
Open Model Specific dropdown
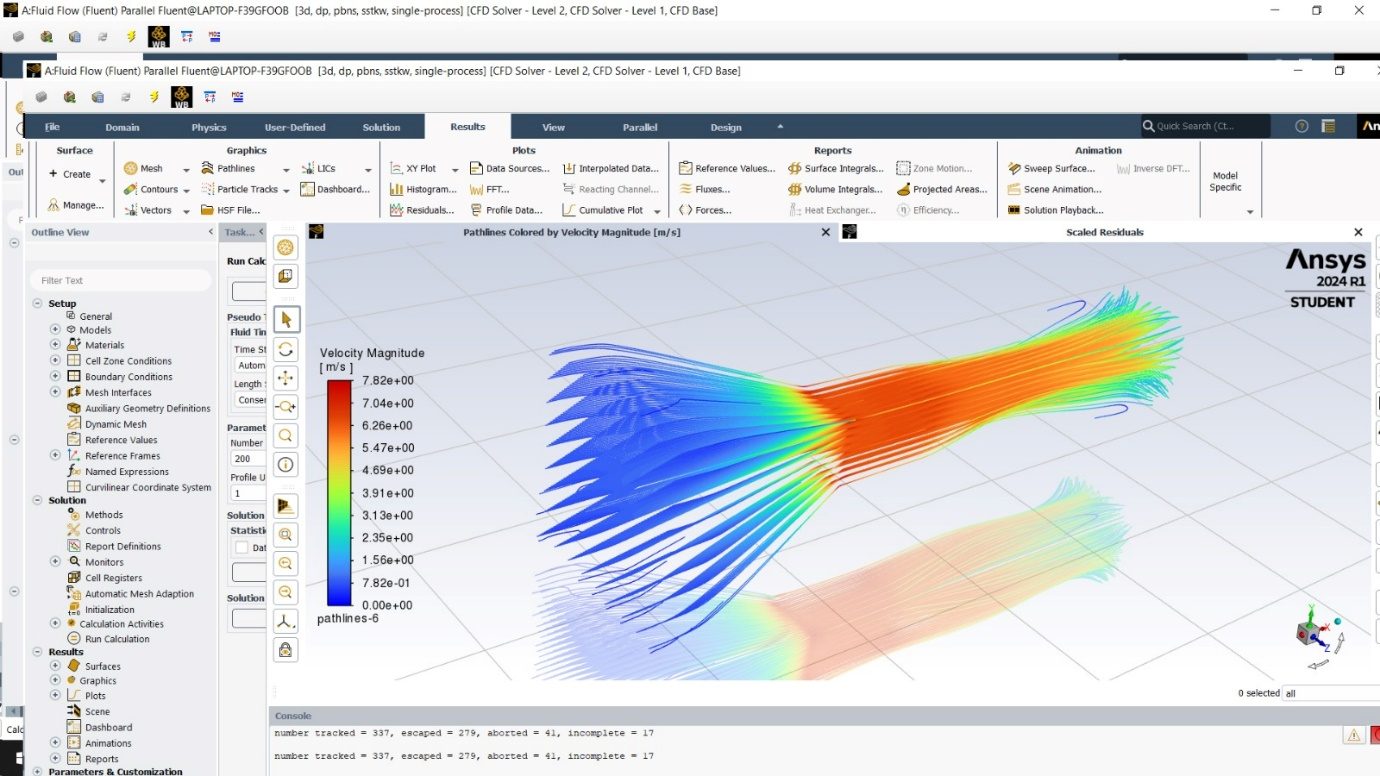(x=1249, y=211)
